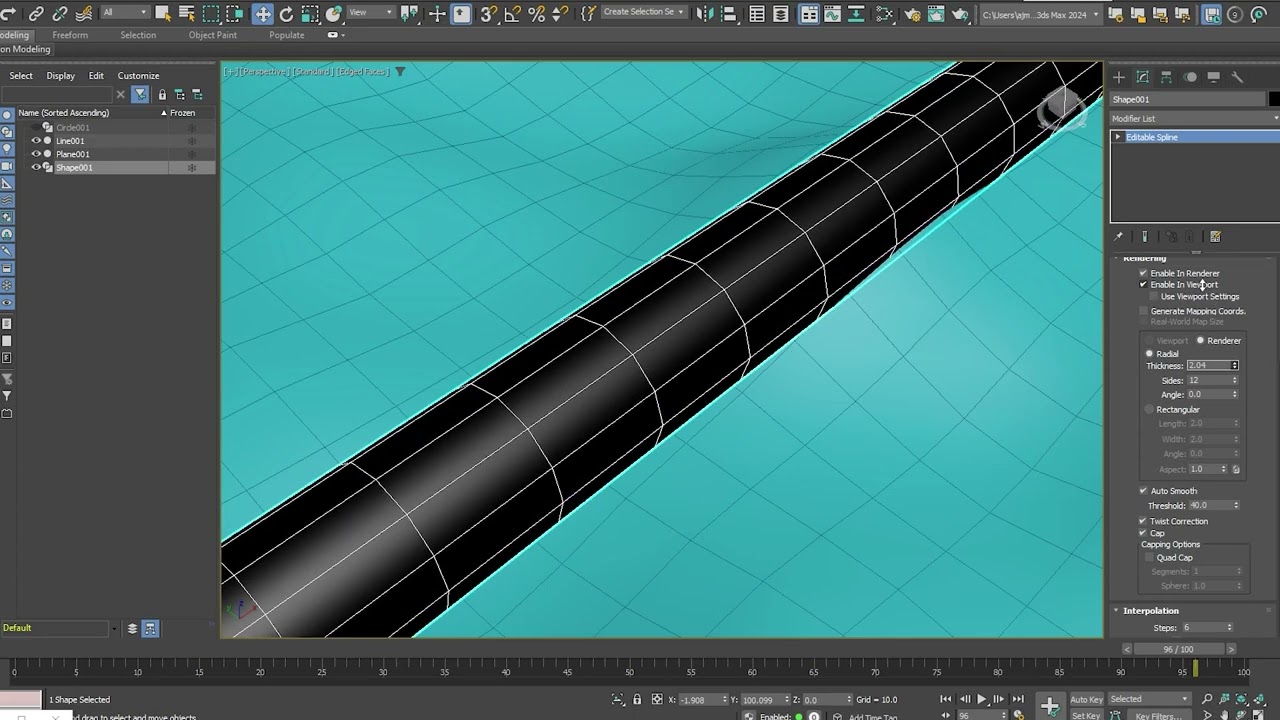Viewport: 1280px width, 720px height.
Task: Click Configure Modifier Sets icon
Action: click(1216, 237)
